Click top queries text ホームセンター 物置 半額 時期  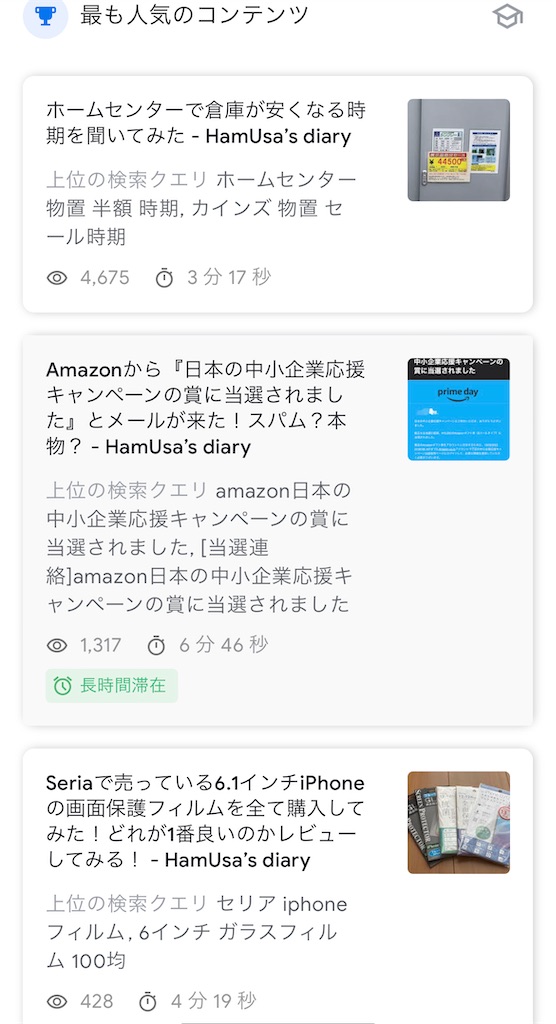click(x=201, y=208)
